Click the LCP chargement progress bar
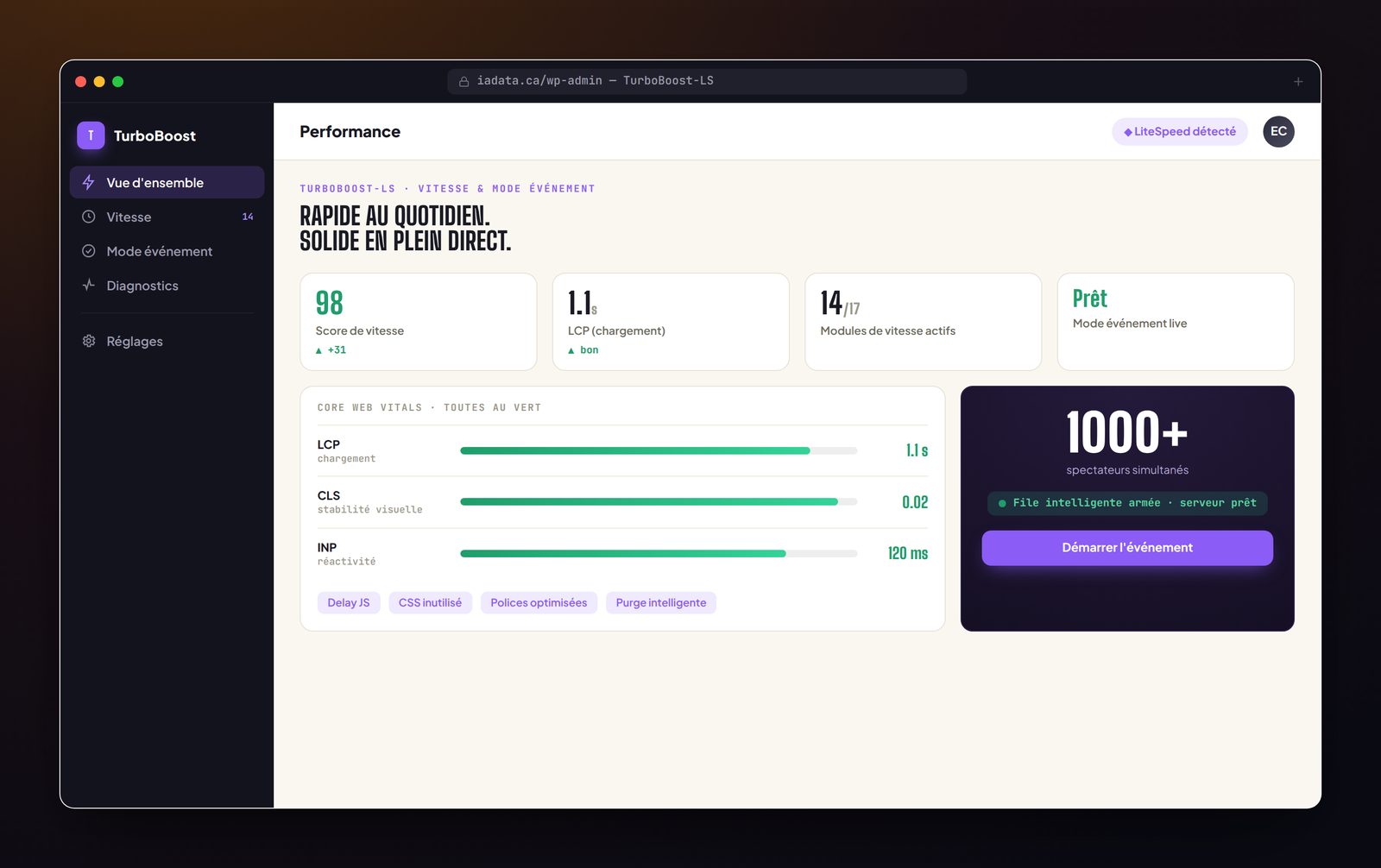 pyautogui.click(x=659, y=450)
